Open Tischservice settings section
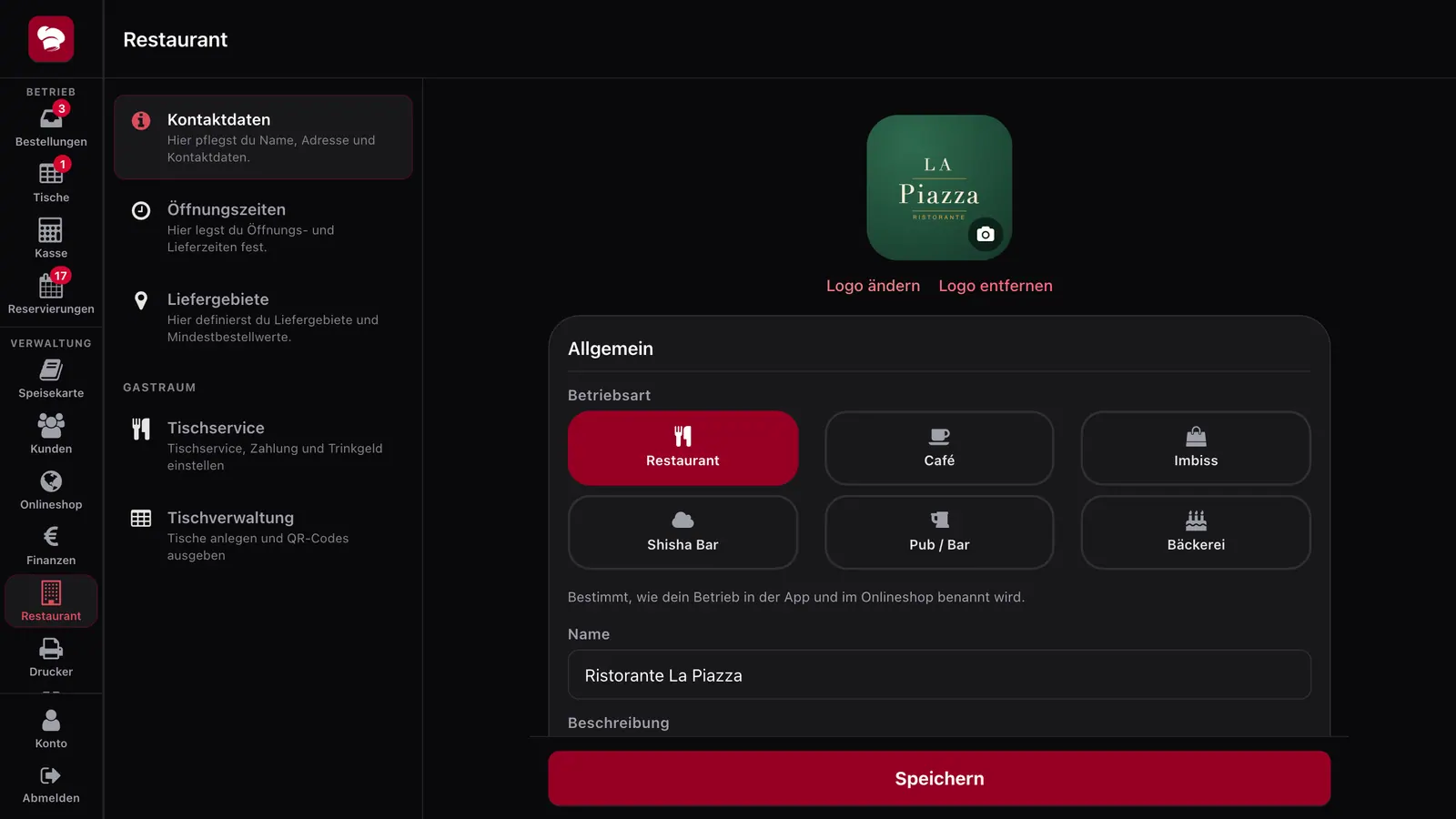 pyautogui.click(x=263, y=446)
